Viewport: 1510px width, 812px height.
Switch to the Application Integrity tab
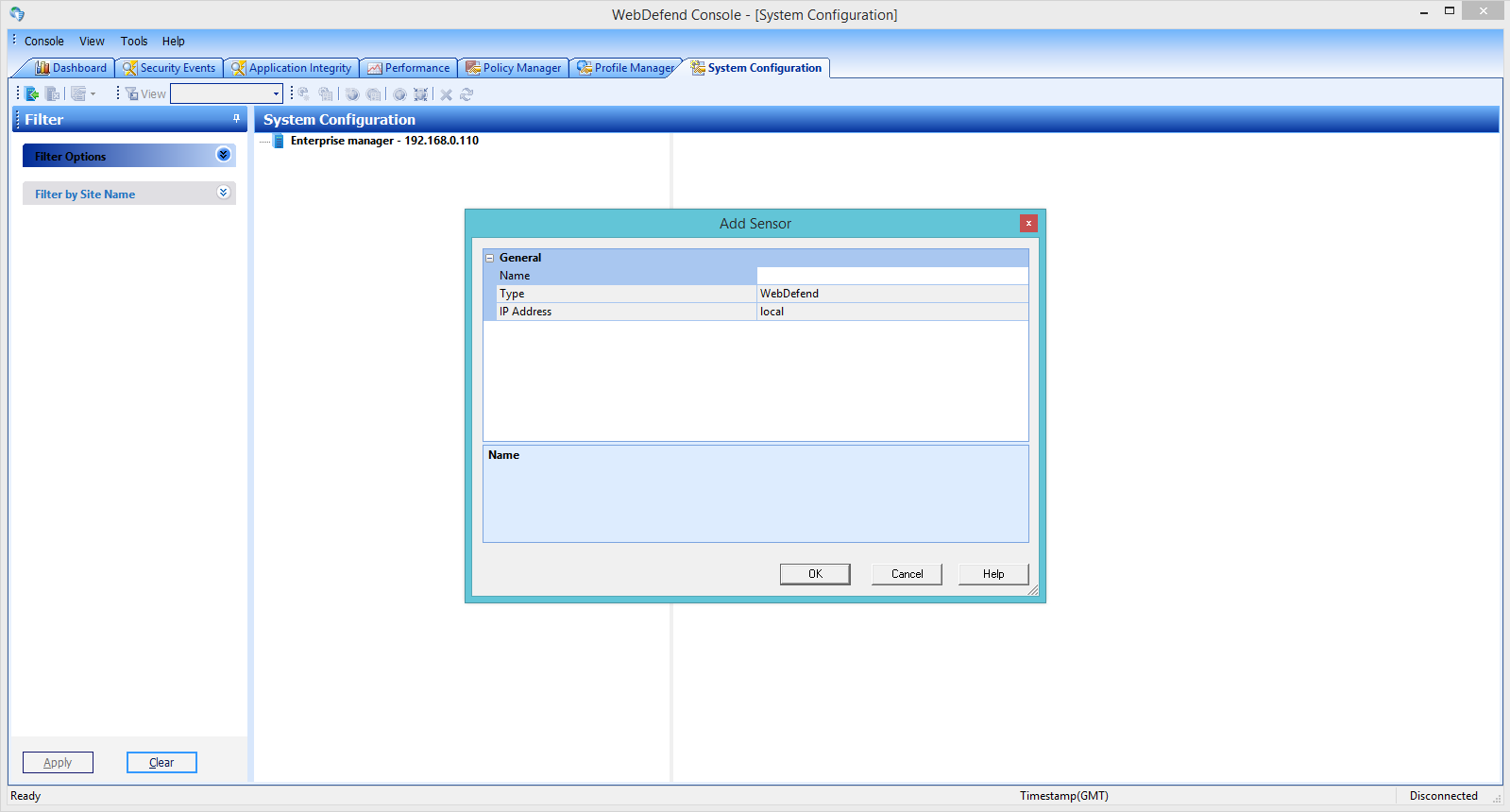click(292, 68)
